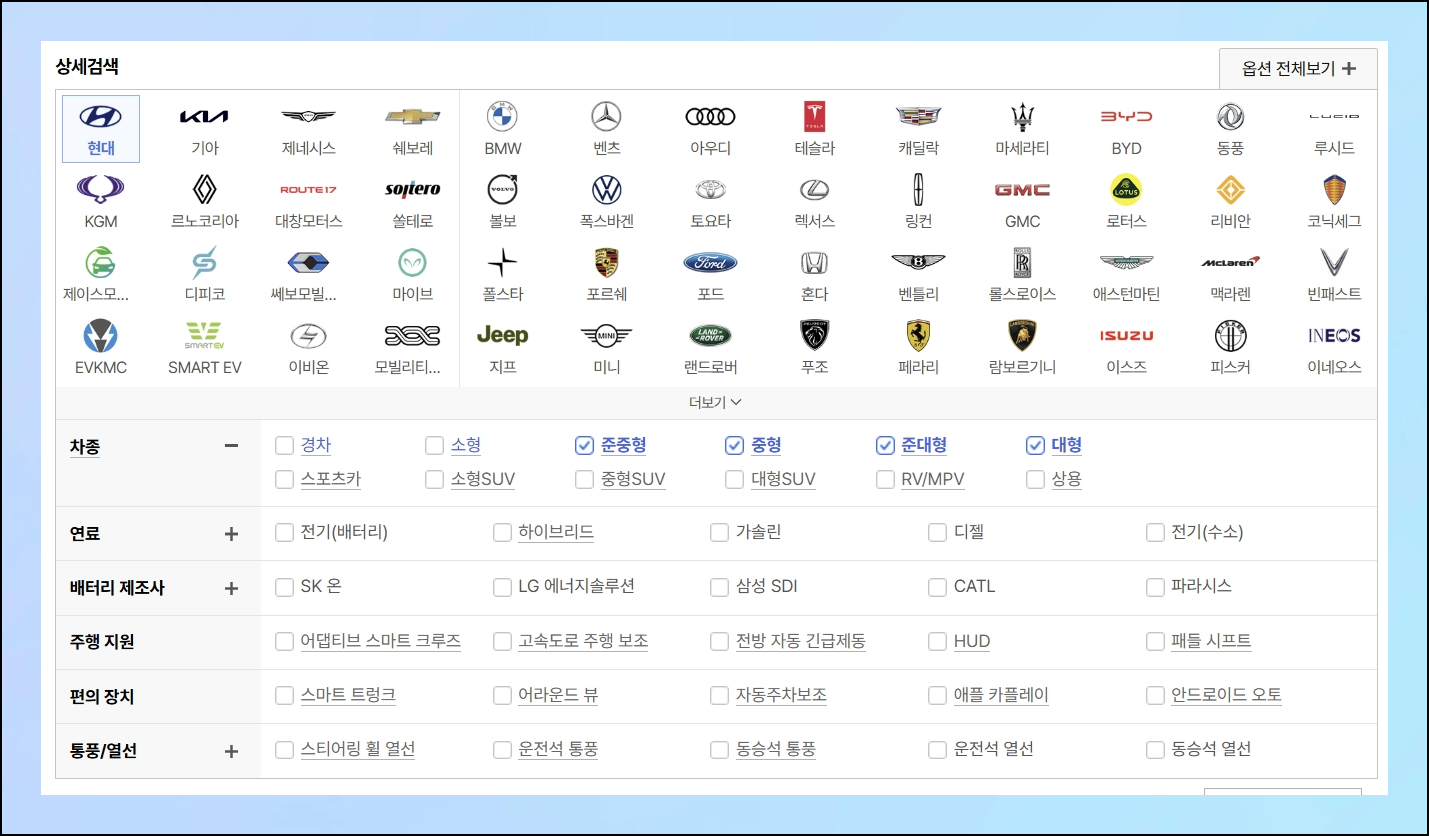Choose the Kia (기아) brand logo
The height and width of the screenshot is (836, 1429).
[205, 117]
